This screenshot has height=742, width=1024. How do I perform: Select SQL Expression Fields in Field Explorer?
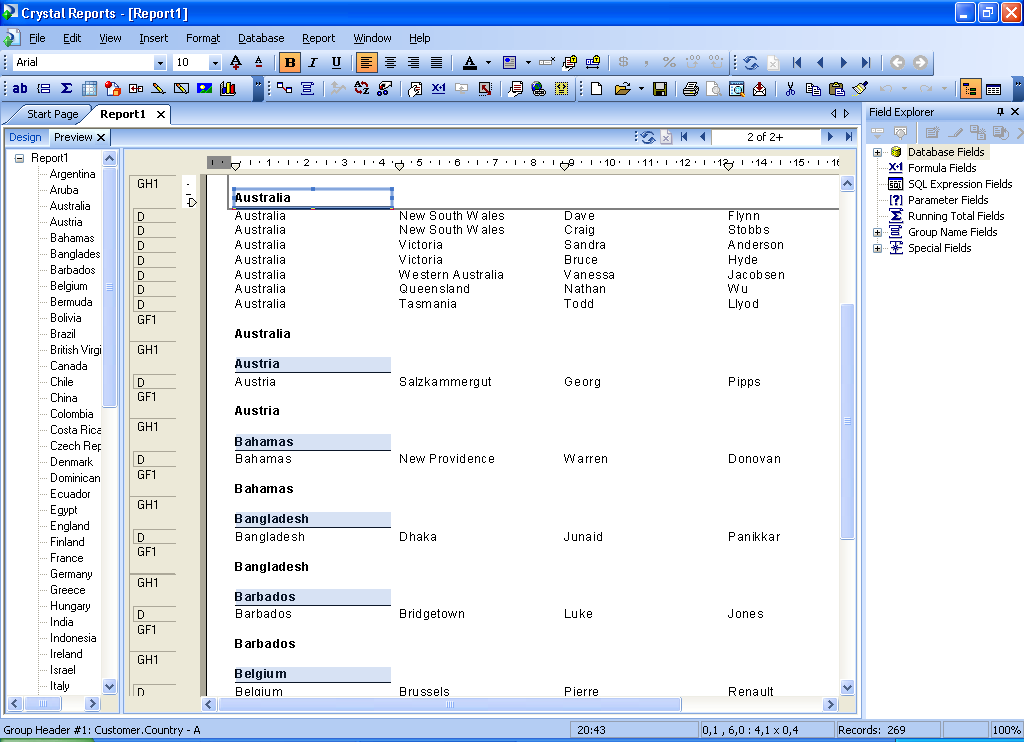[x=960, y=184]
